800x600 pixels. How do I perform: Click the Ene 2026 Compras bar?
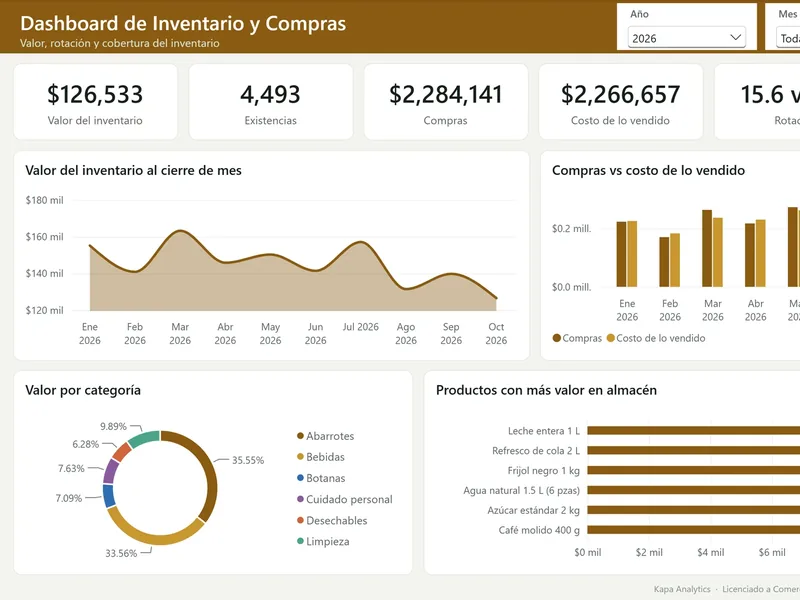[x=621, y=254]
